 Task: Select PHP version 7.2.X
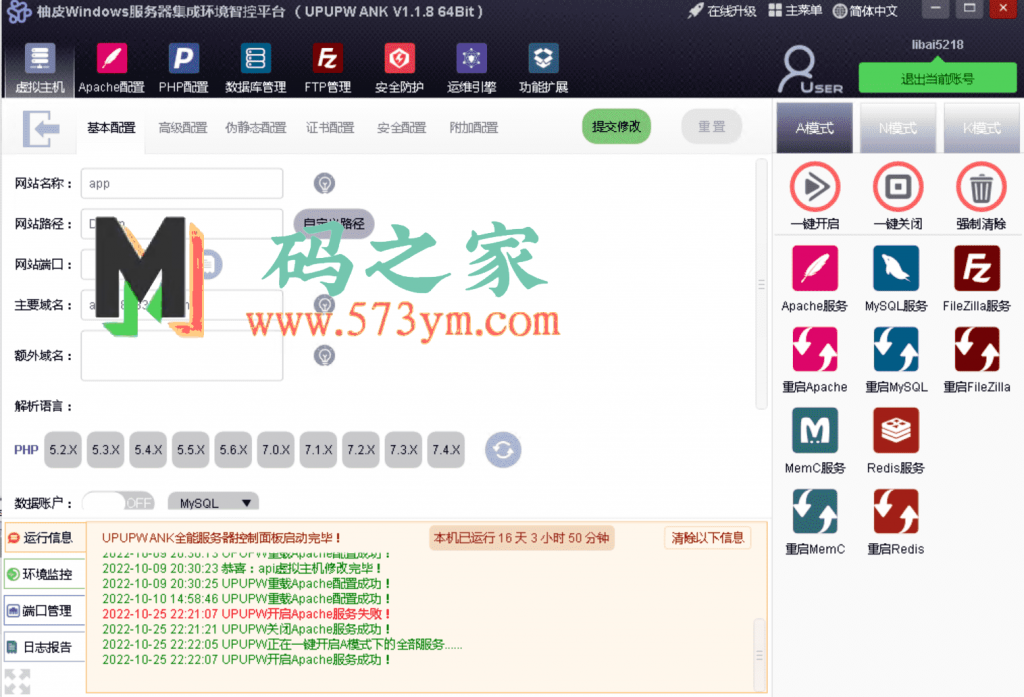pos(361,449)
